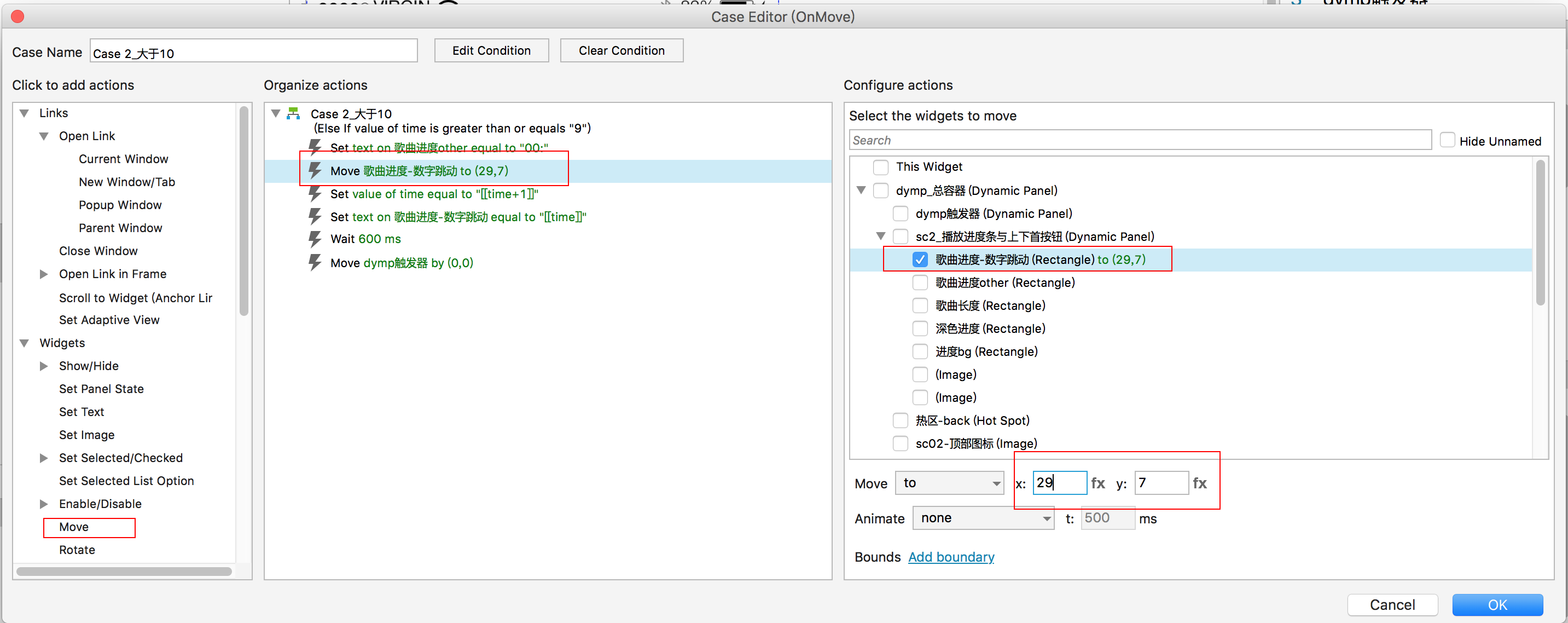Click the Add boundary link

950,557
